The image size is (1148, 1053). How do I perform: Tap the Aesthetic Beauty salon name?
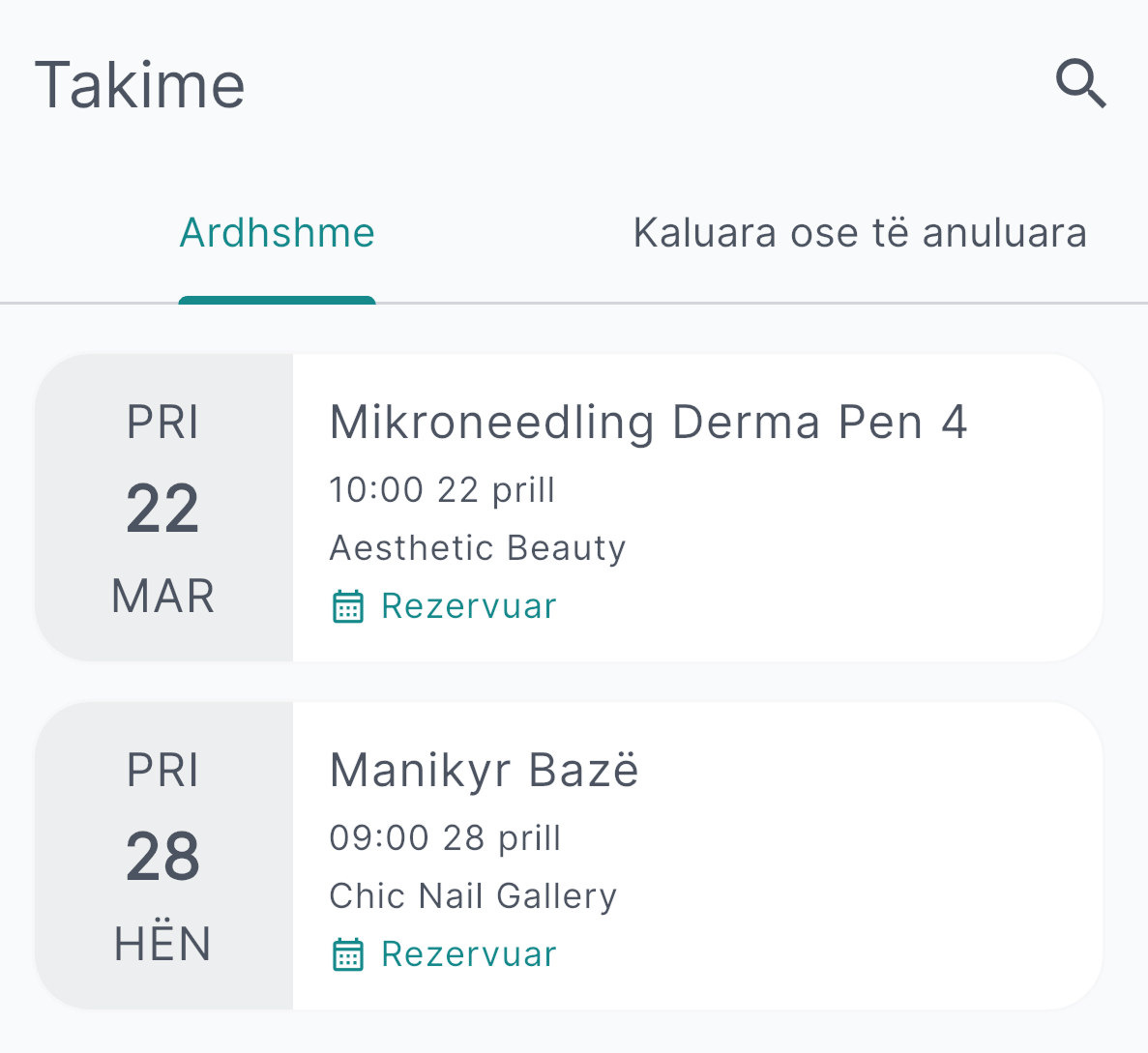click(478, 548)
